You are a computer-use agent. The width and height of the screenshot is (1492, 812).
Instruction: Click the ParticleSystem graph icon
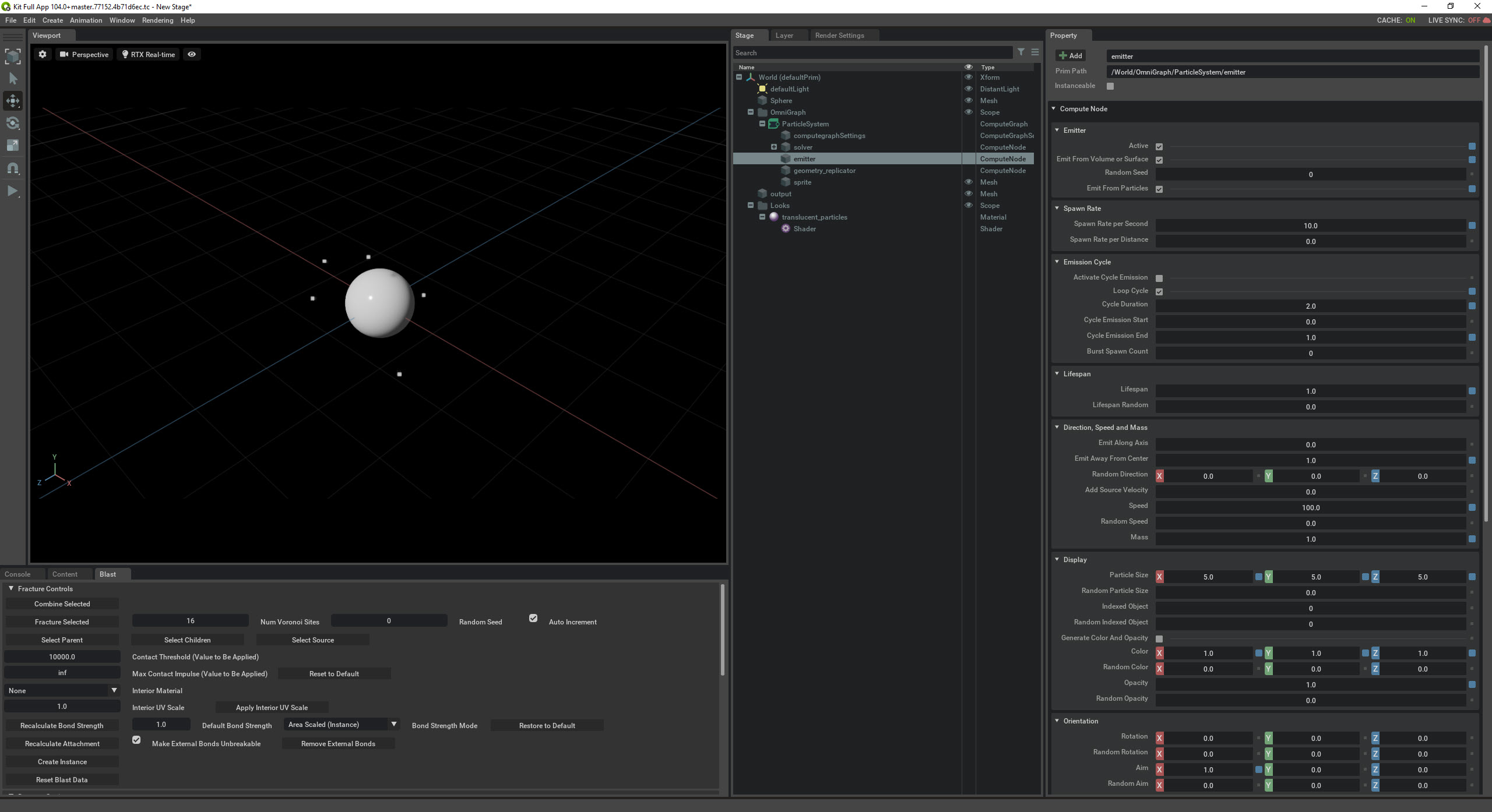click(774, 124)
